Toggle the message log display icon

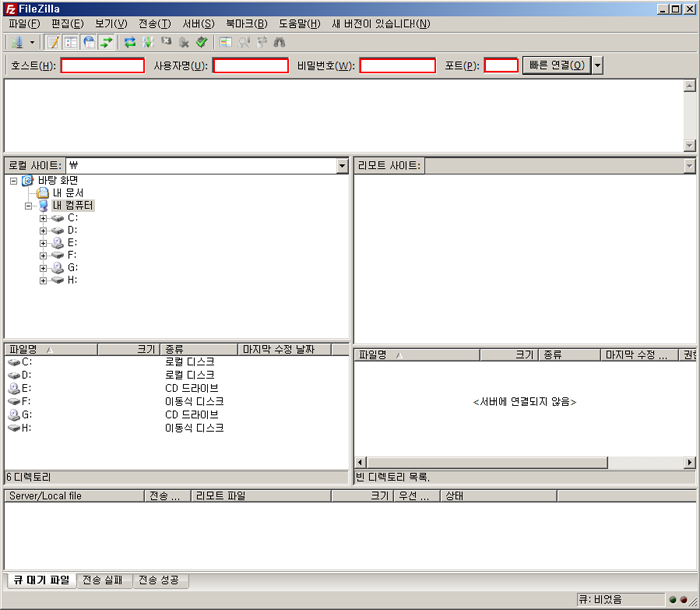pyautogui.click(x=53, y=42)
